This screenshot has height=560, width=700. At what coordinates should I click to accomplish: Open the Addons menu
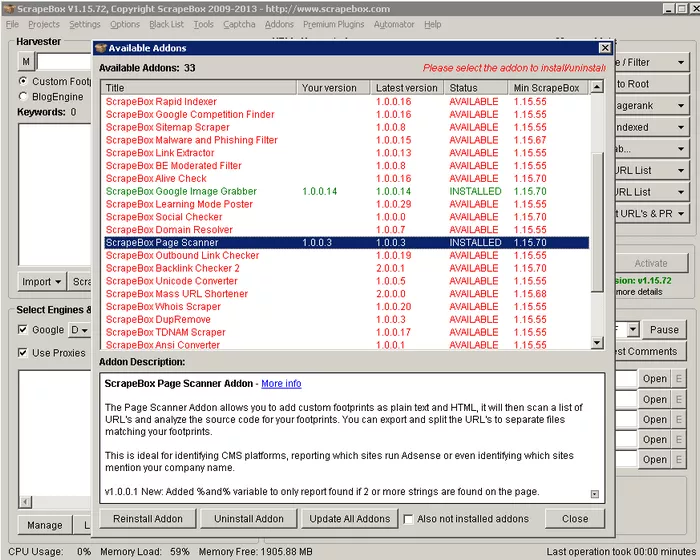point(279,24)
